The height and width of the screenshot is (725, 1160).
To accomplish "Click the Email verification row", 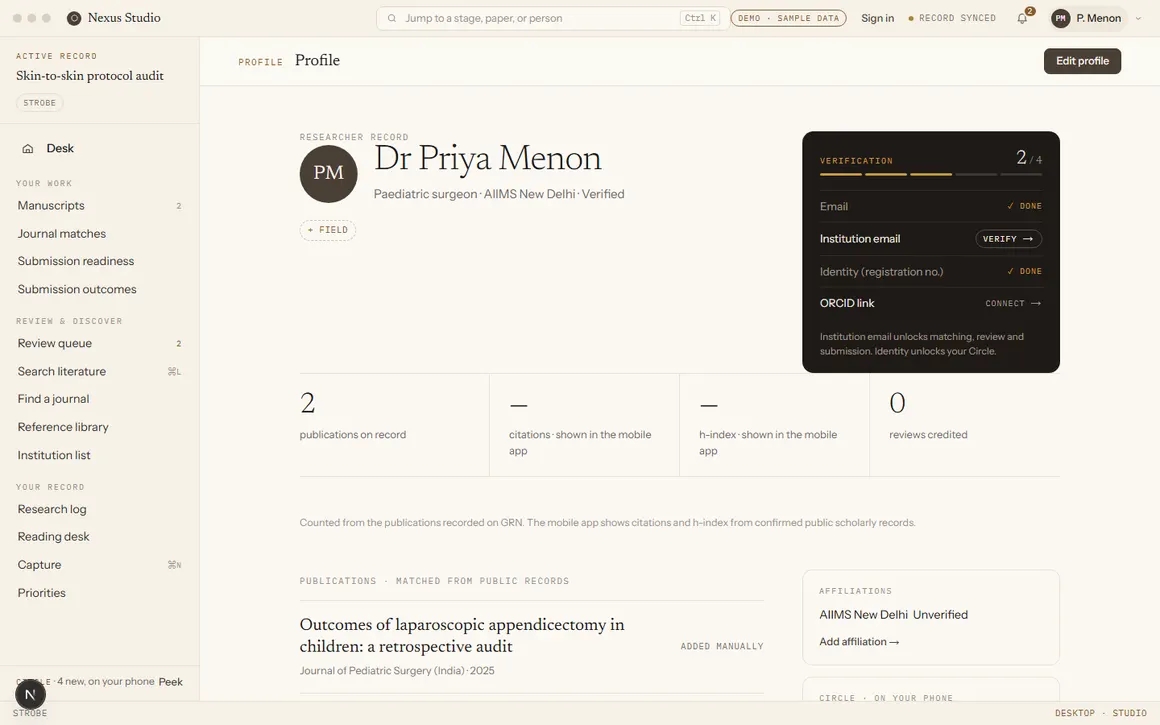I will [931, 206].
